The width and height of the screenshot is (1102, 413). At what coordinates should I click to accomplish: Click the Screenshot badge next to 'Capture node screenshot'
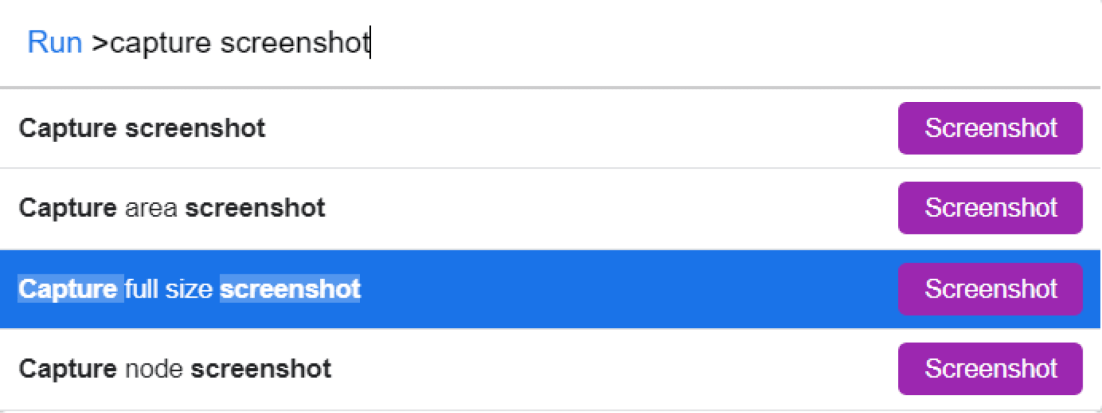pos(990,368)
